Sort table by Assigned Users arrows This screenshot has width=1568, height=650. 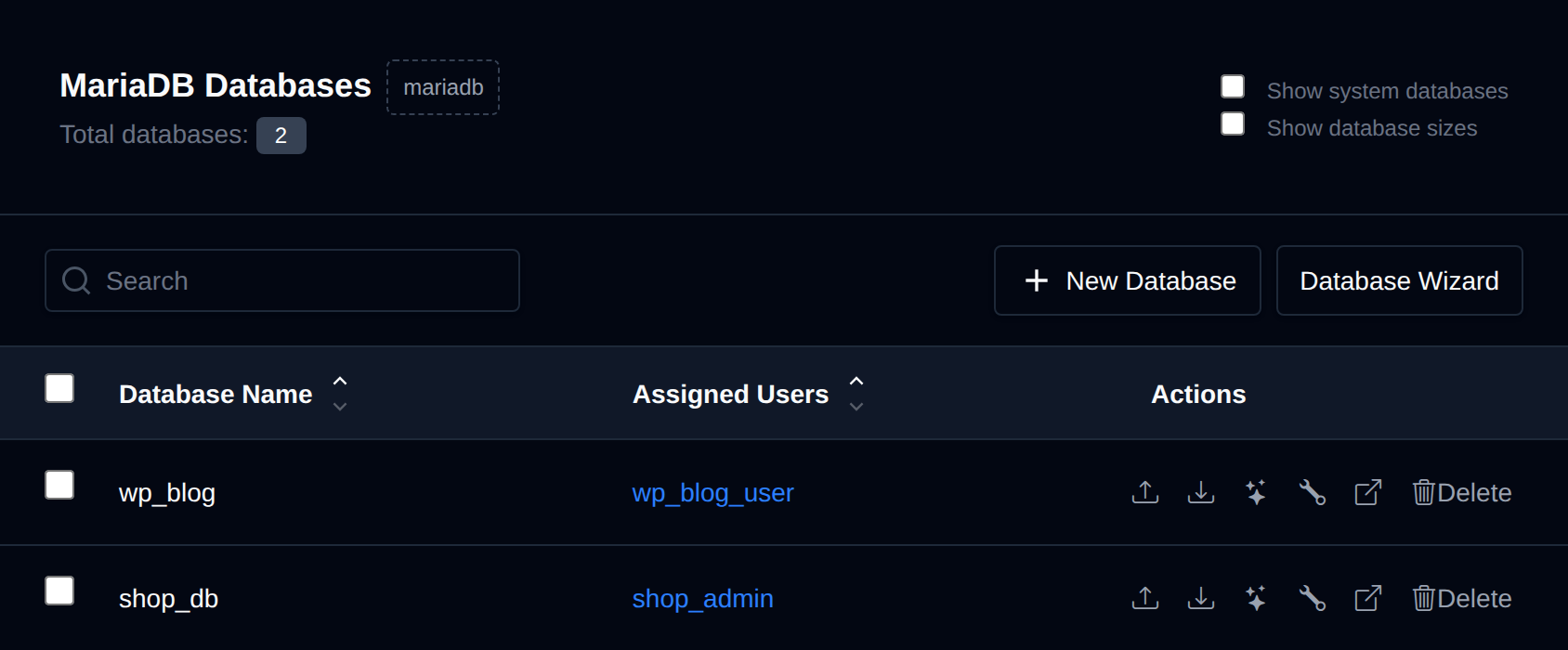click(x=856, y=394)
